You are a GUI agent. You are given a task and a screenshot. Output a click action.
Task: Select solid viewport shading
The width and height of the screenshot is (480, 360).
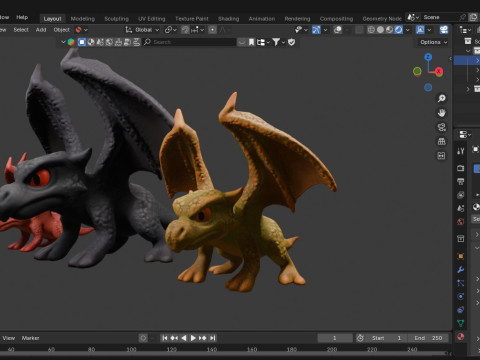coord(380,30)
